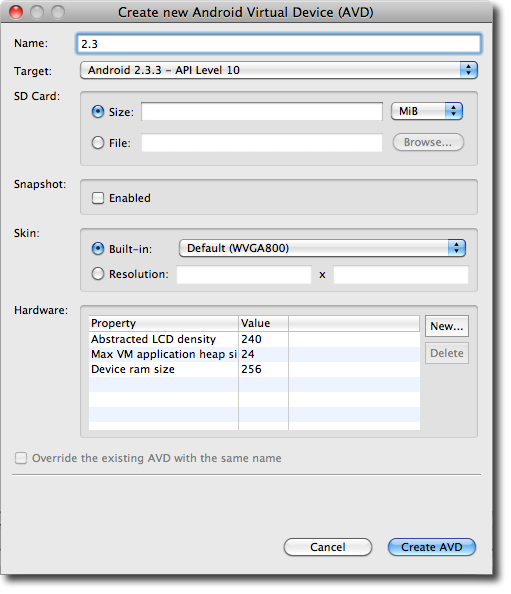The height and width of the screenshot is (594, 511).
Task: Focus the resolution height input field
Action: 401,275
